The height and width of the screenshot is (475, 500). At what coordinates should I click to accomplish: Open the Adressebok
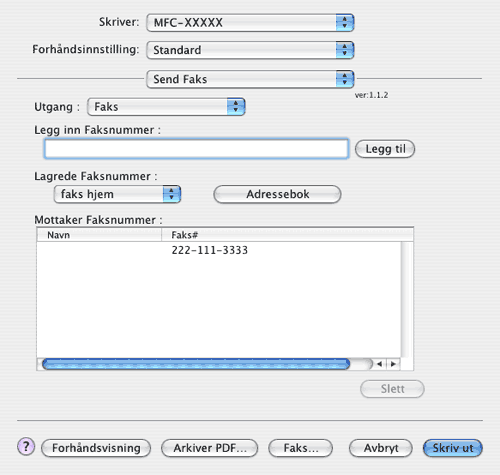pyautogui.click(x=277, y=194)
